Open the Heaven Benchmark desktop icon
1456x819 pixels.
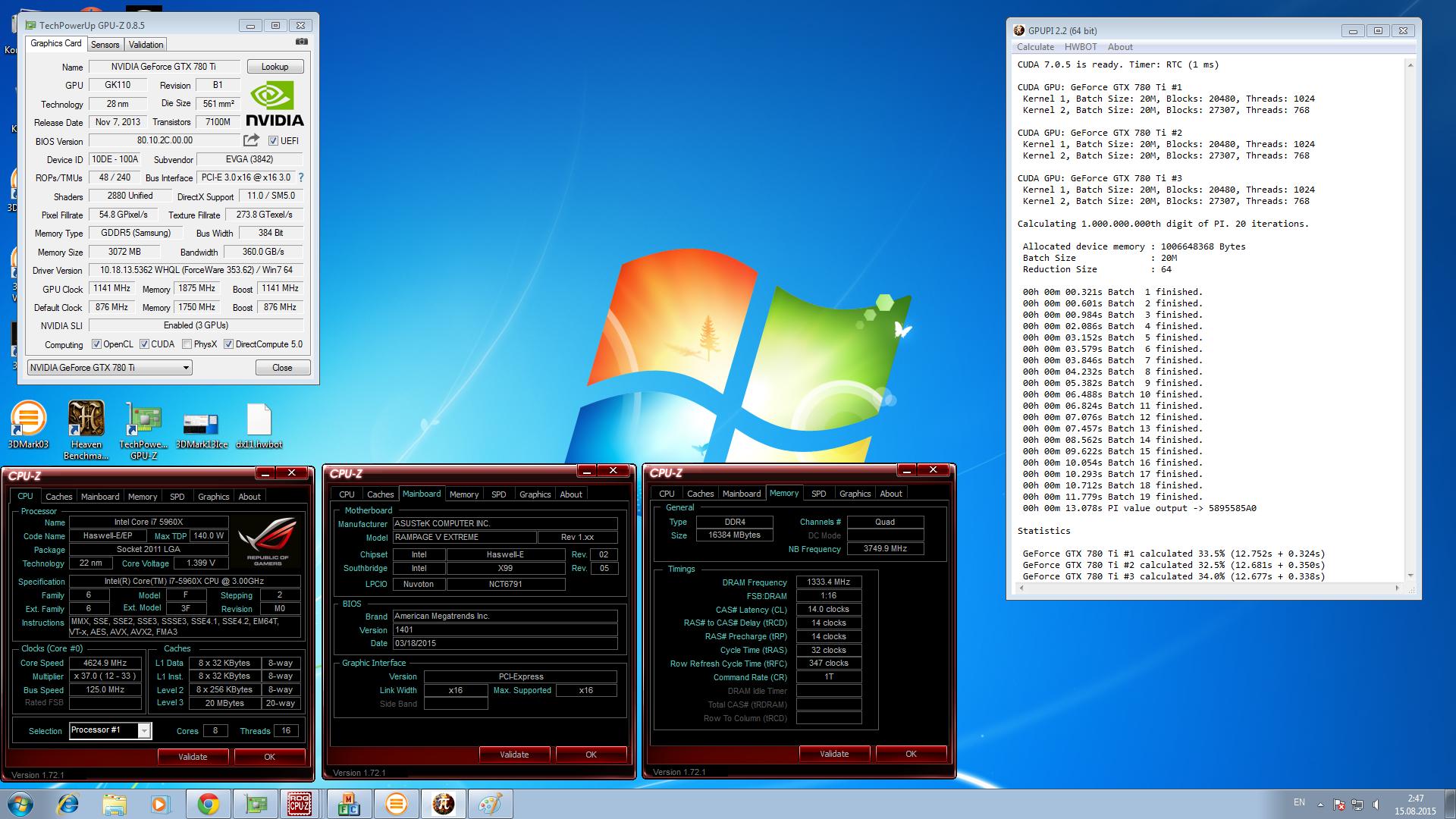click(86, 431)
